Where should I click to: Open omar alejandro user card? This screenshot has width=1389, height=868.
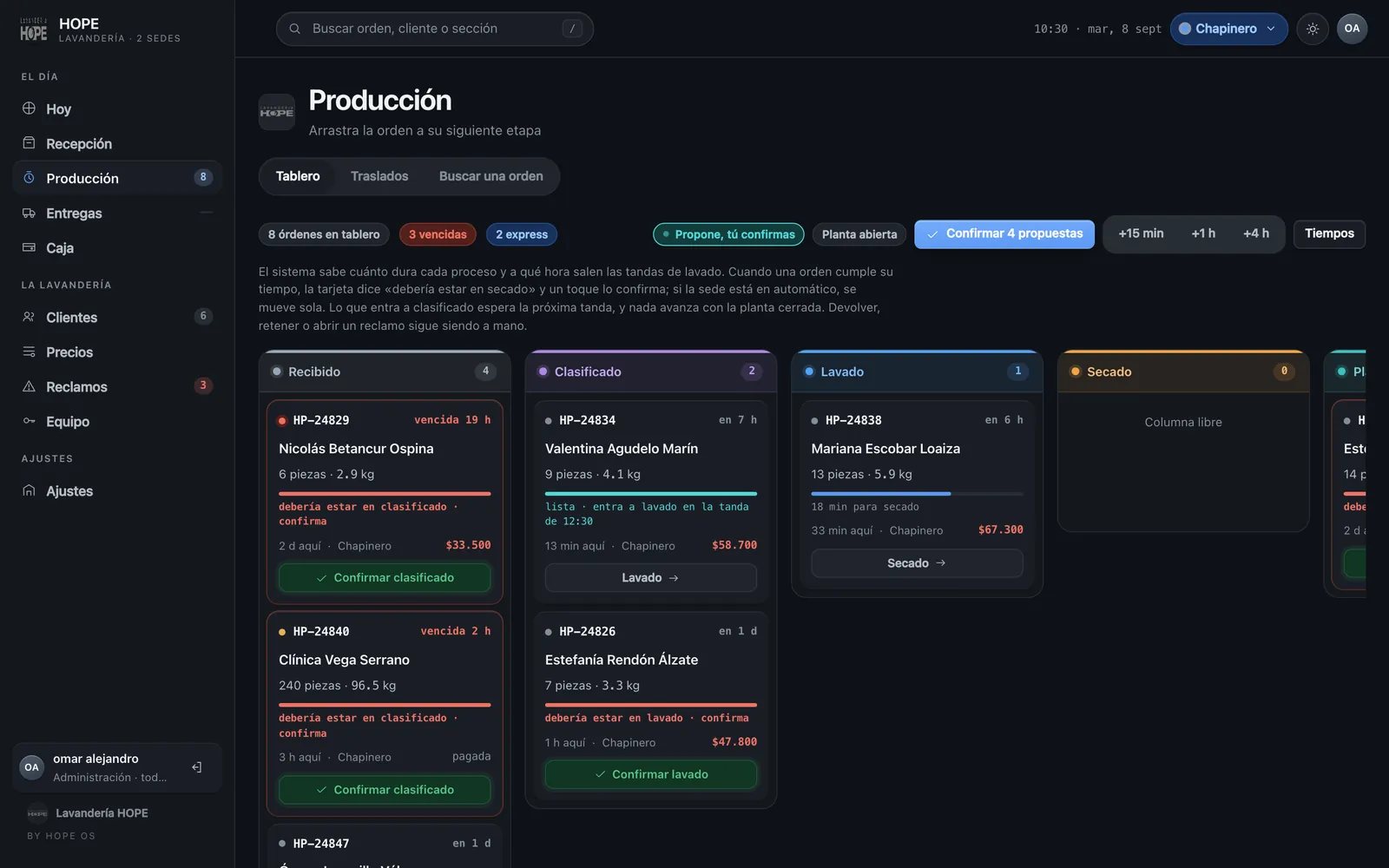point(117,767)
